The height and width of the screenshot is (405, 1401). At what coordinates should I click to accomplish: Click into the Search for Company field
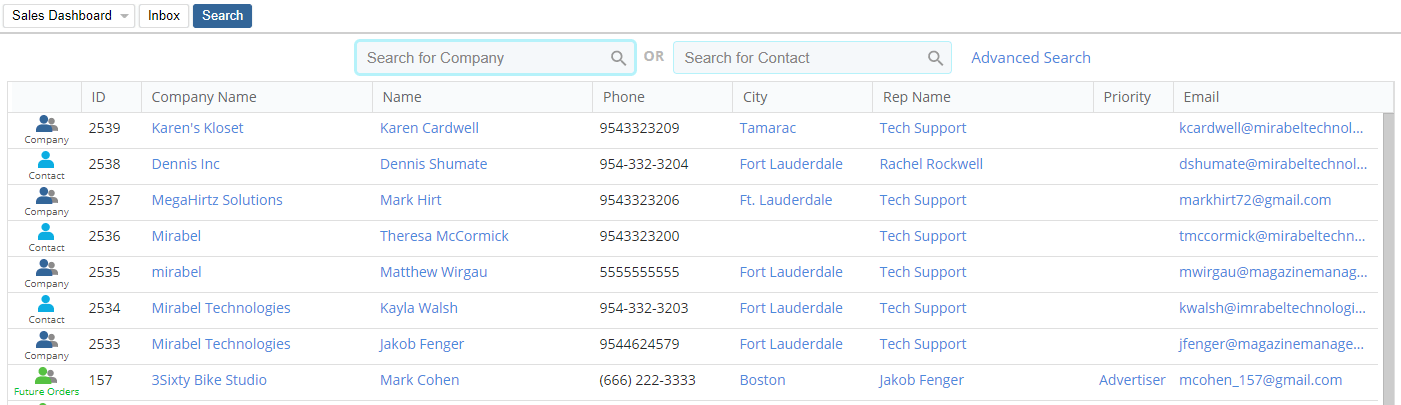[x=485, y=58]
